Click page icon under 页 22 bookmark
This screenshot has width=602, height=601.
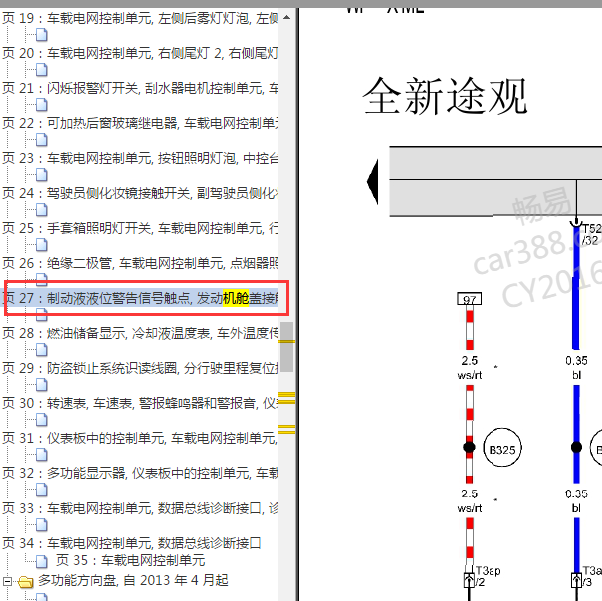point(41,140)
